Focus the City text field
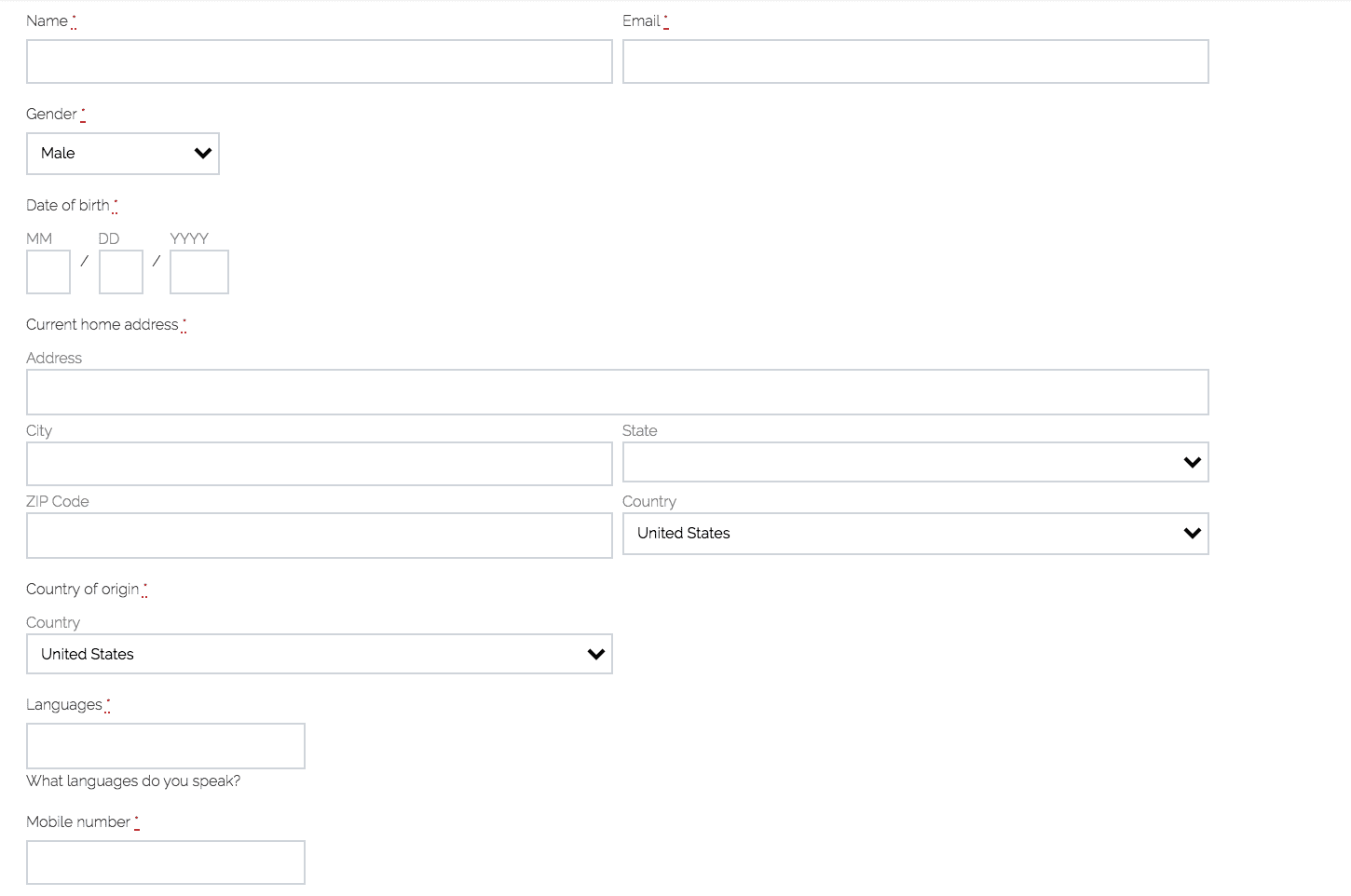This screenshot has width=1351, height=896. (x=320, y=464)
